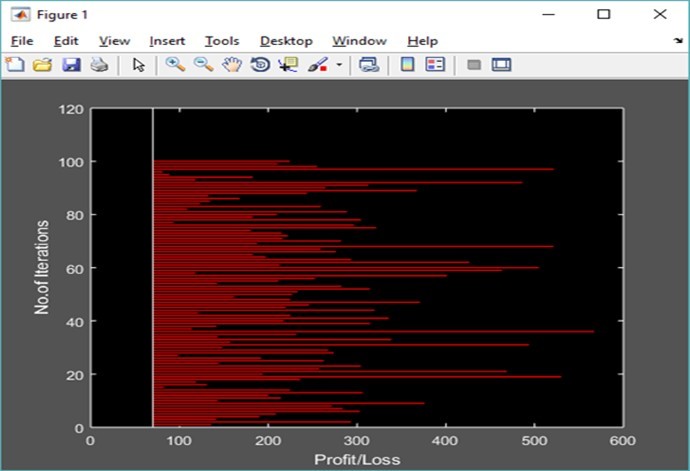Activate the Zoom Out magnifier tool
Image resolution: width=690 pixels, height=471 pixels.
click(x=203, y=65)
